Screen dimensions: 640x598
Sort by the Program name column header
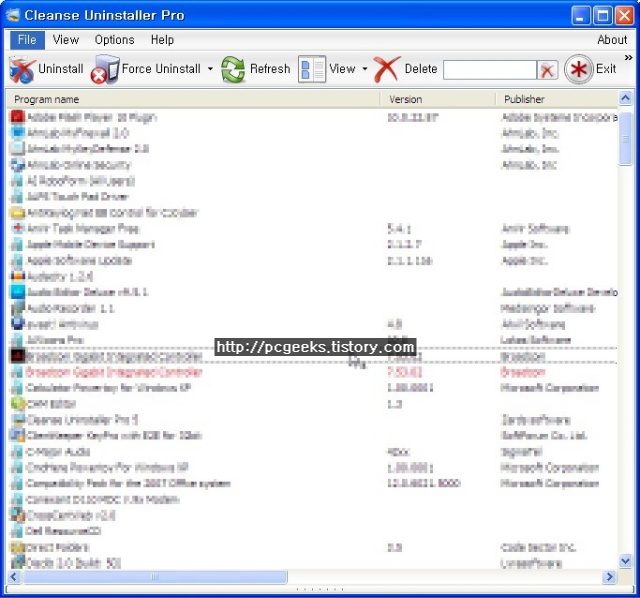coord(193,99)
